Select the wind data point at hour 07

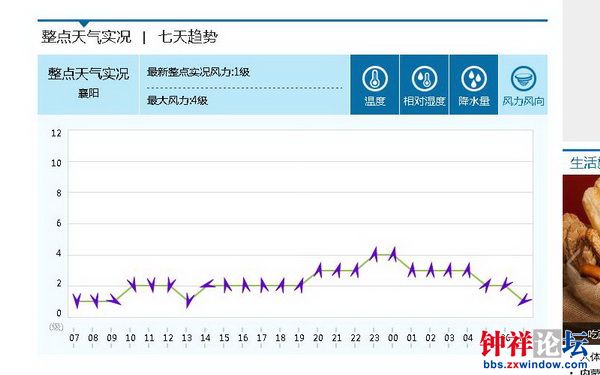[x=77, y=301]
